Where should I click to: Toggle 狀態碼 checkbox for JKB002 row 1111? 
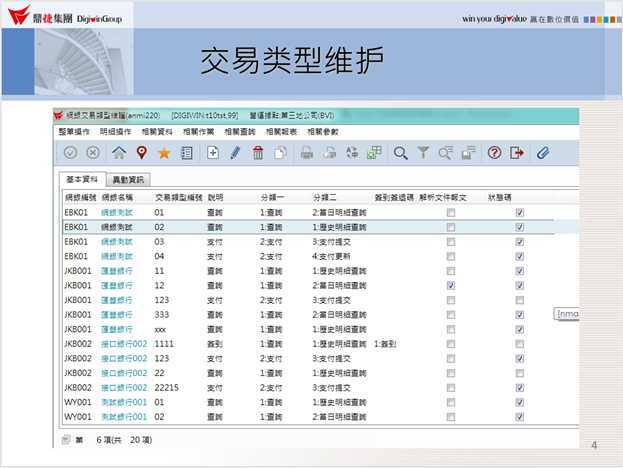519,343
